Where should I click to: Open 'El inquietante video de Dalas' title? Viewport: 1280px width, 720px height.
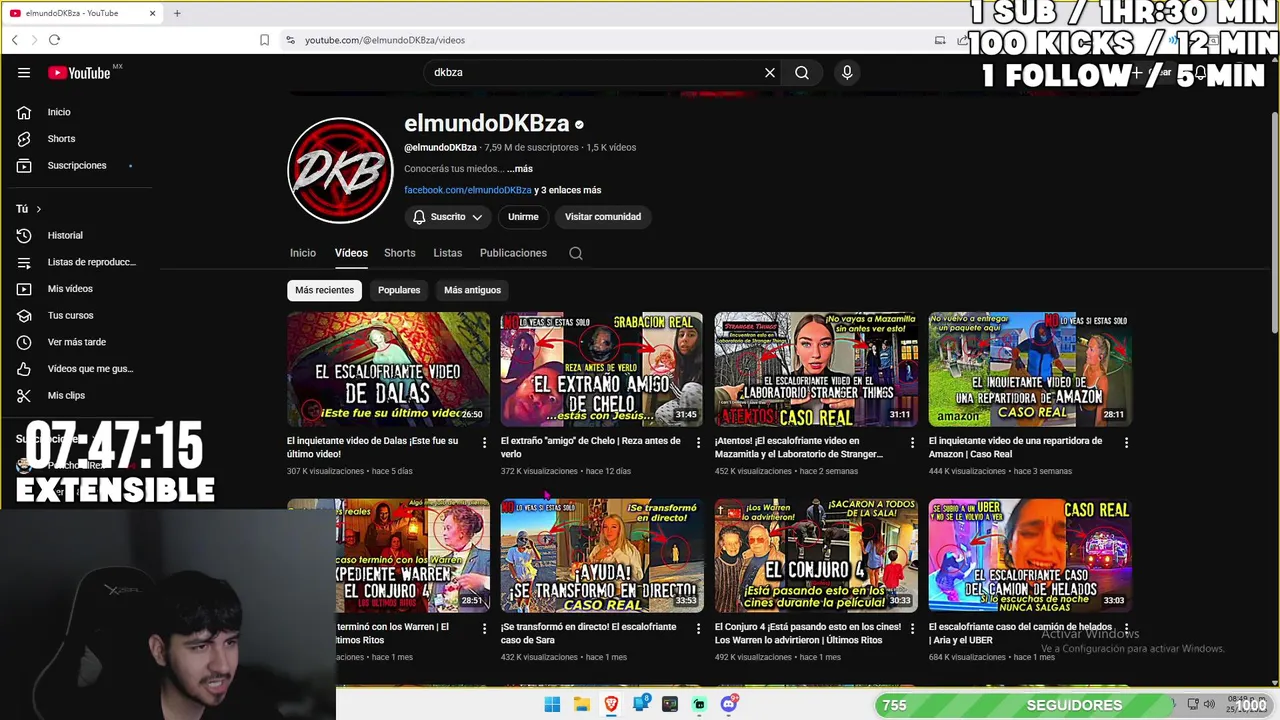(373, 447)
